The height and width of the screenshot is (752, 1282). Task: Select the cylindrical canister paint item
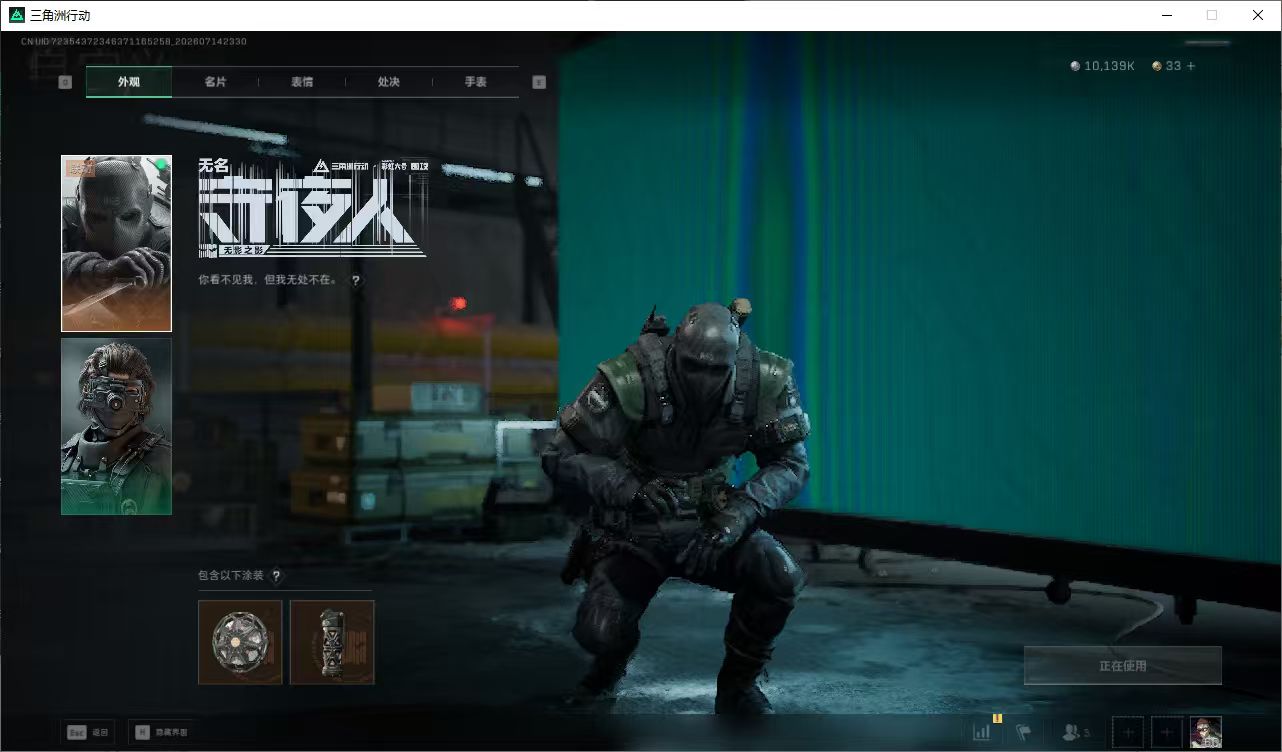point(332,642)
